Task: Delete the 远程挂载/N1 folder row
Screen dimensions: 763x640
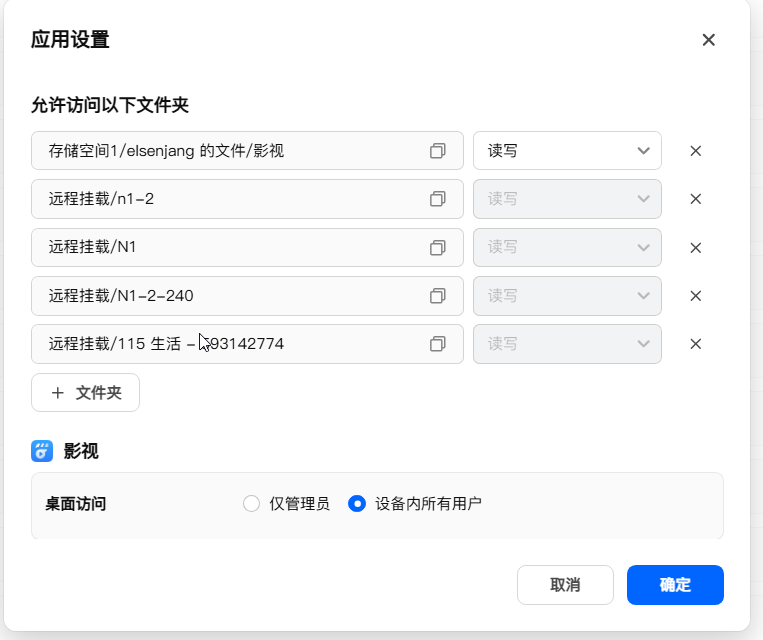Action: point(696,248)
